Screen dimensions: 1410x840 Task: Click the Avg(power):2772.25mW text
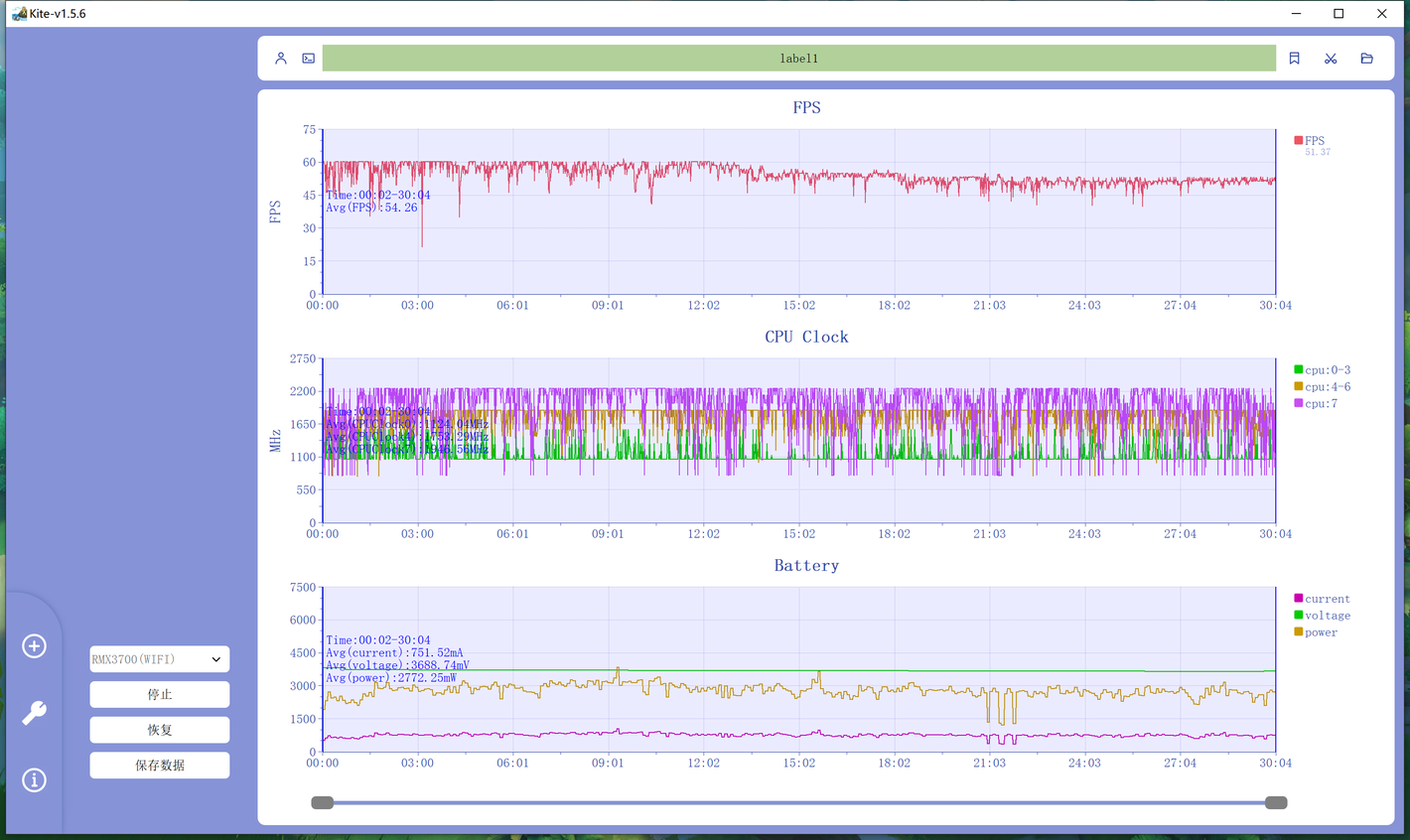[x=391, y=677]
